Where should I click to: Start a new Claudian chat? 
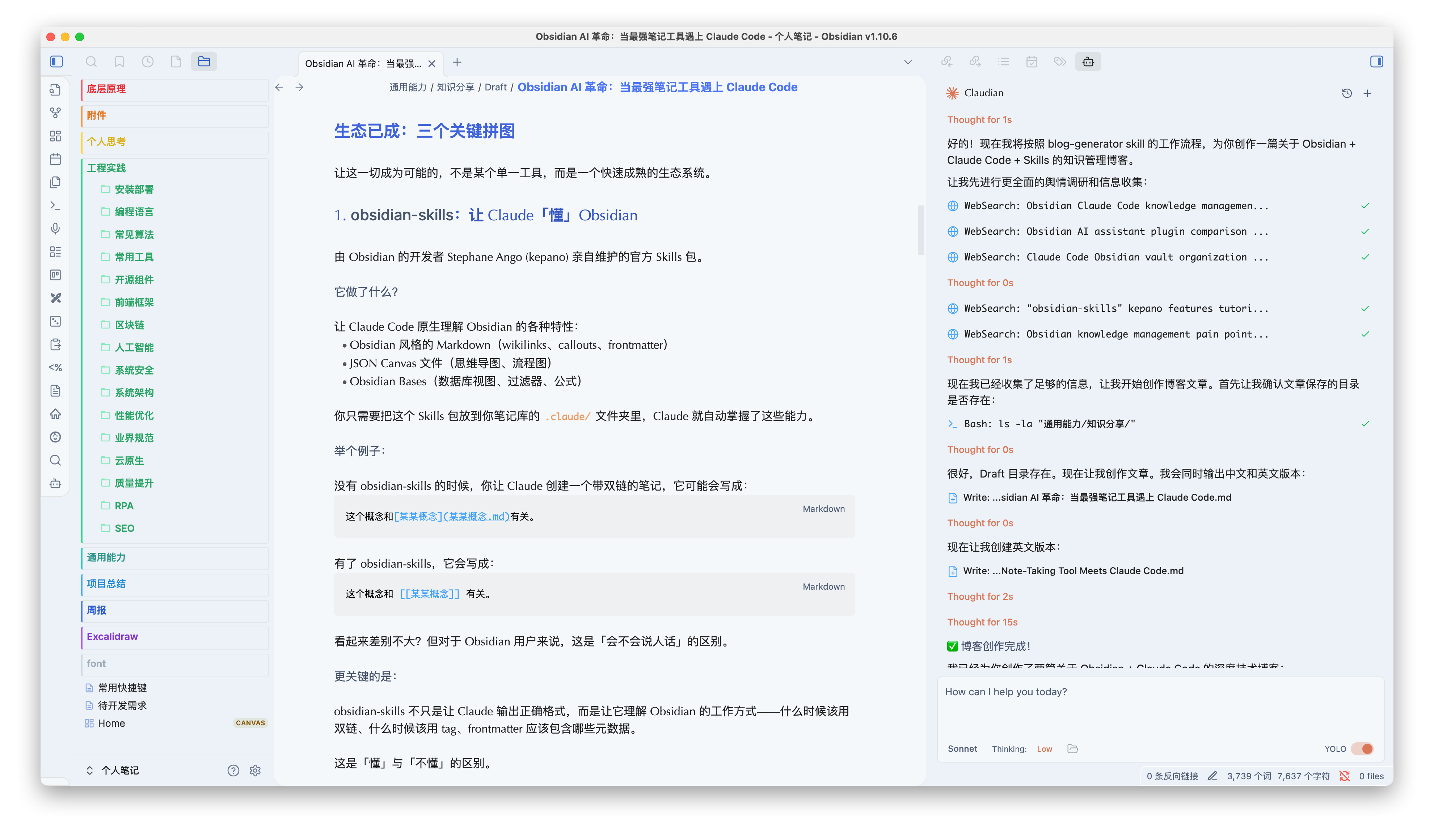coord(1367,93)
